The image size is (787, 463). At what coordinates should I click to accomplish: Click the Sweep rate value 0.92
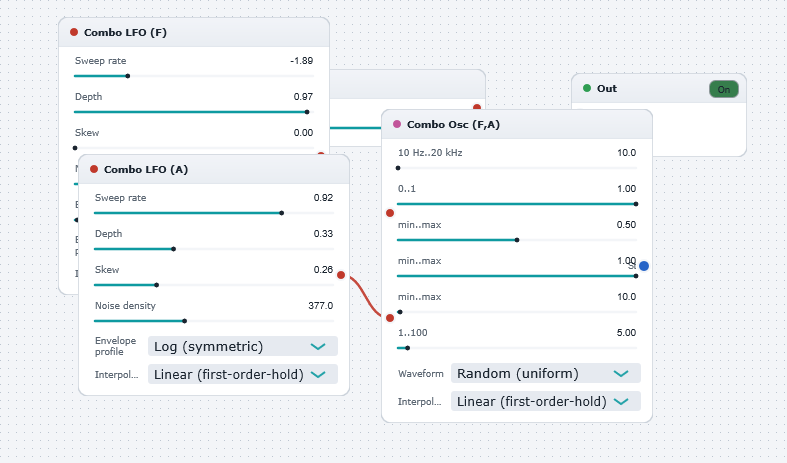323,198
